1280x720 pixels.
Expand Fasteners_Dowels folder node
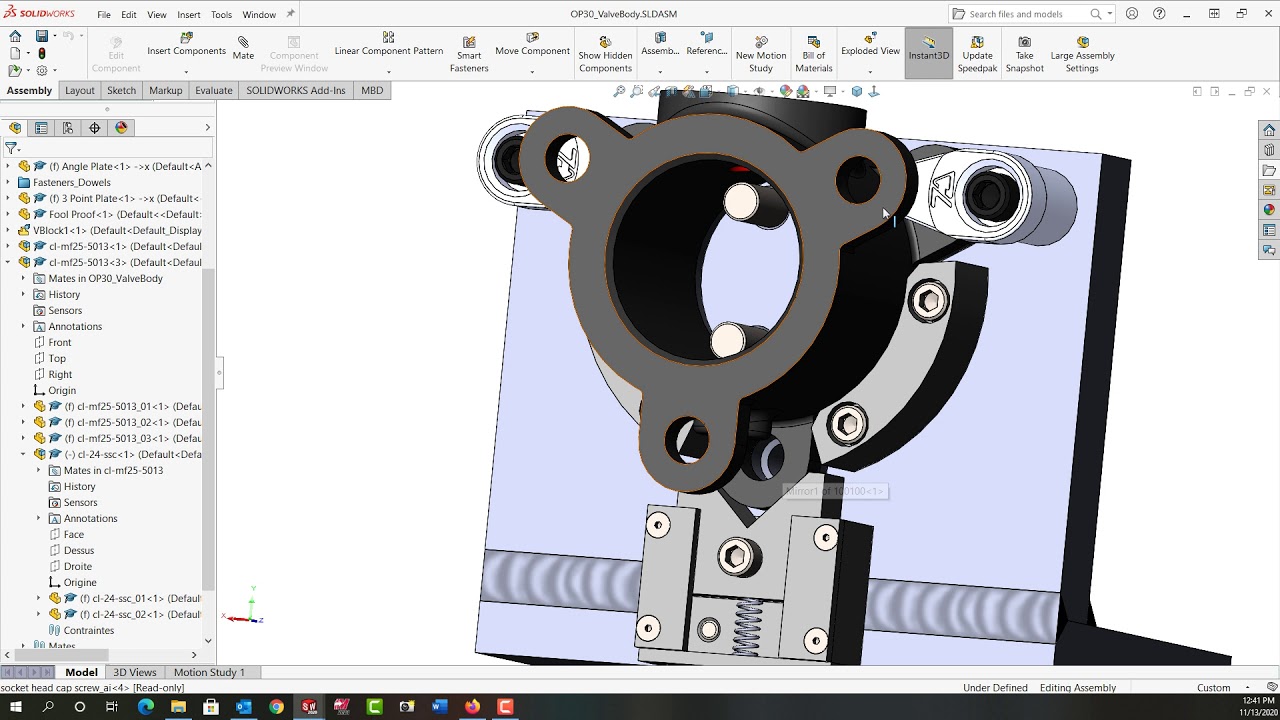tap(8, 182)
